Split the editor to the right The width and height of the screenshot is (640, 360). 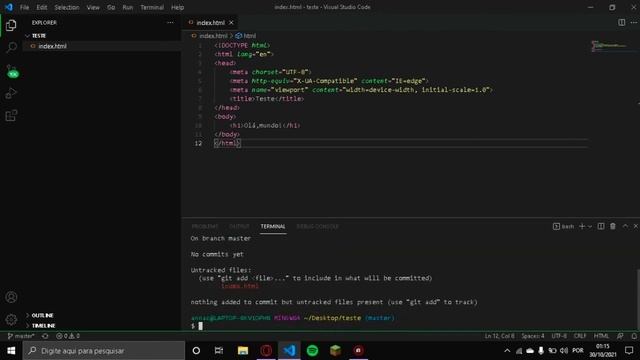point(621,22)
